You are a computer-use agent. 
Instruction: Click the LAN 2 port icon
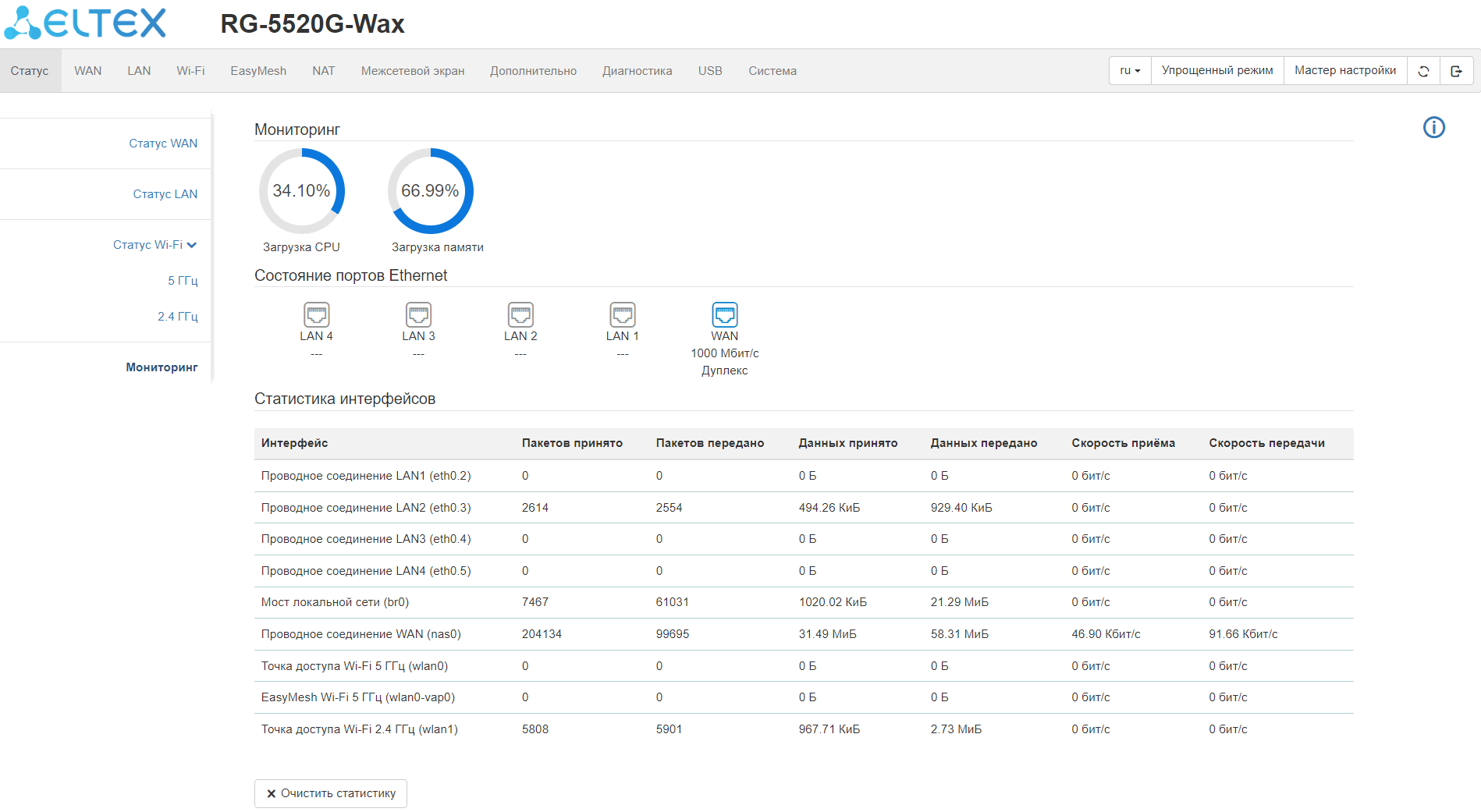(520, 315)
